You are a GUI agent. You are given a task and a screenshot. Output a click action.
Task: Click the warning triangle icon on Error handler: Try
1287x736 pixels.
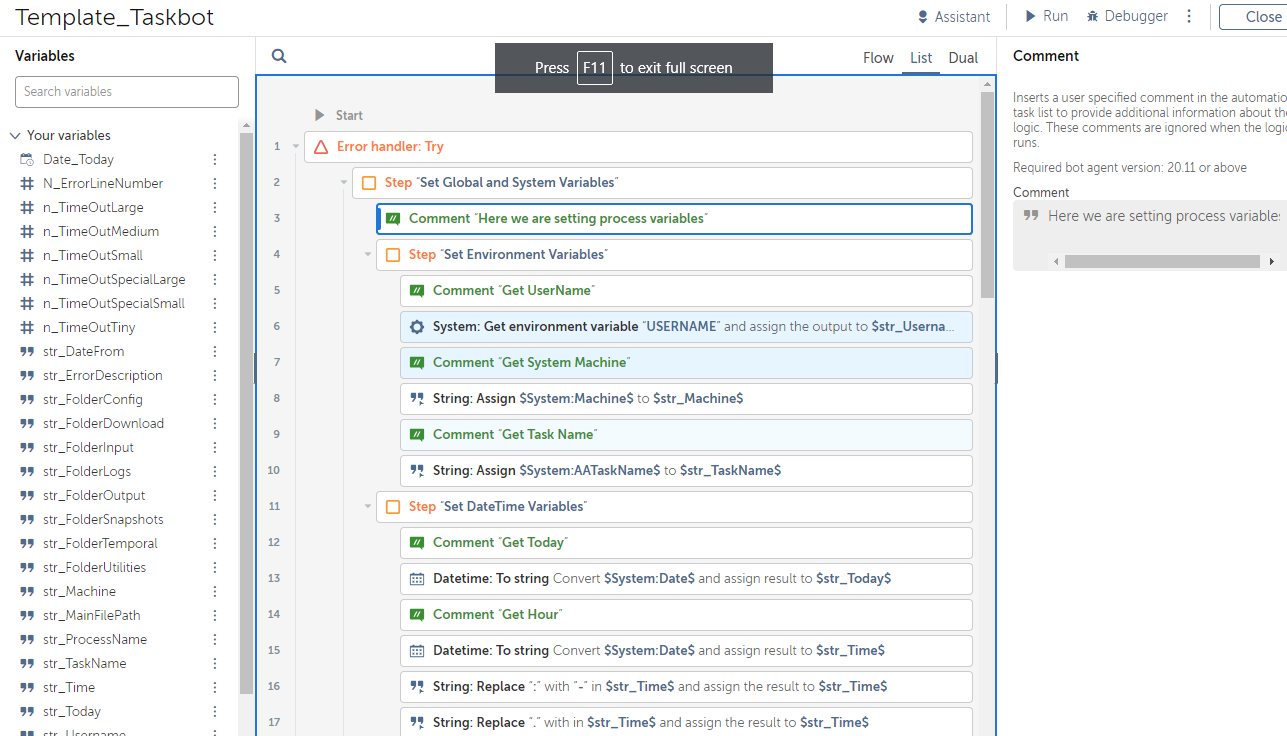coord(321,147)
